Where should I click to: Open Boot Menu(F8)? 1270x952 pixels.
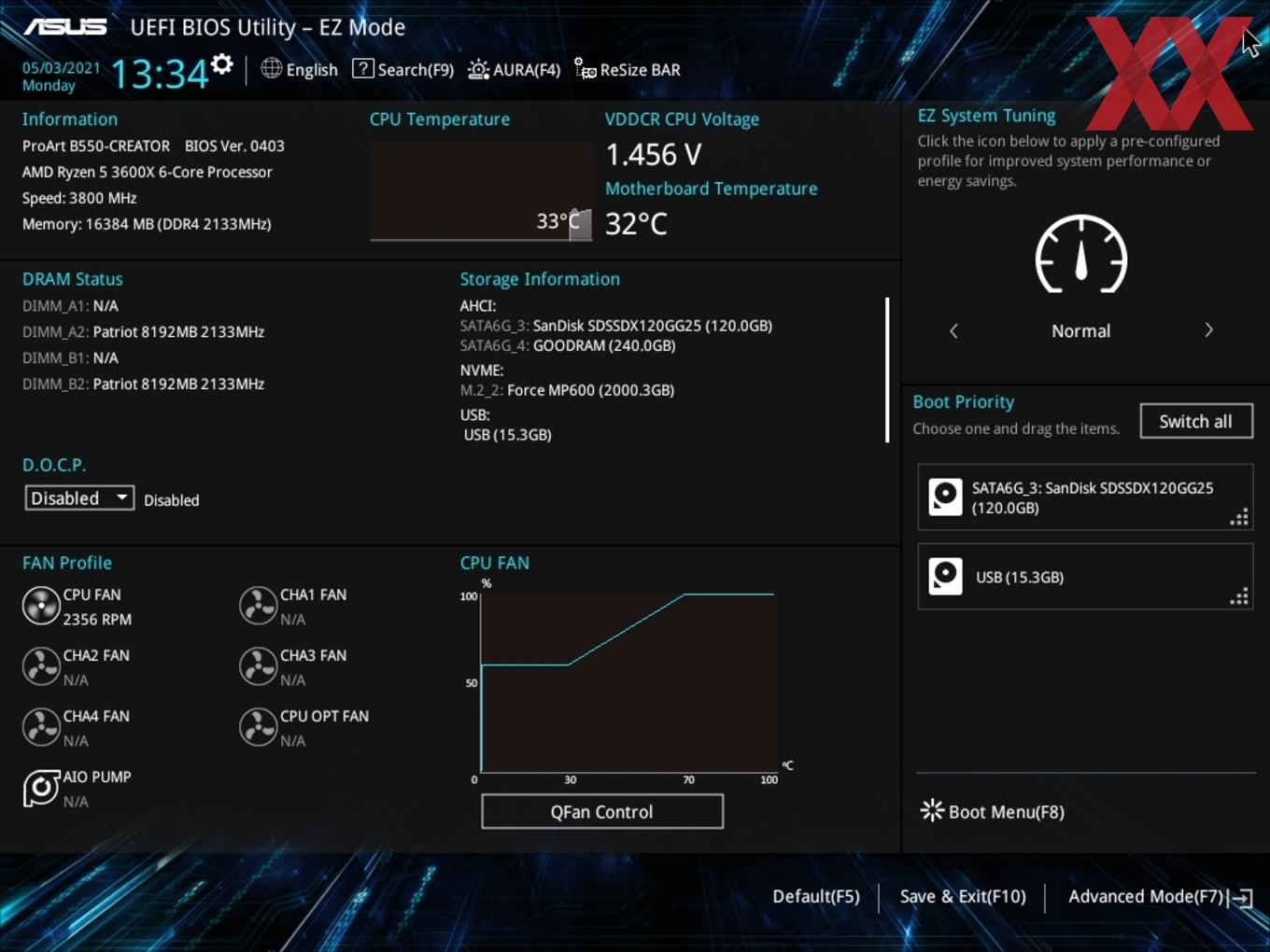click(x=993, y=811)
